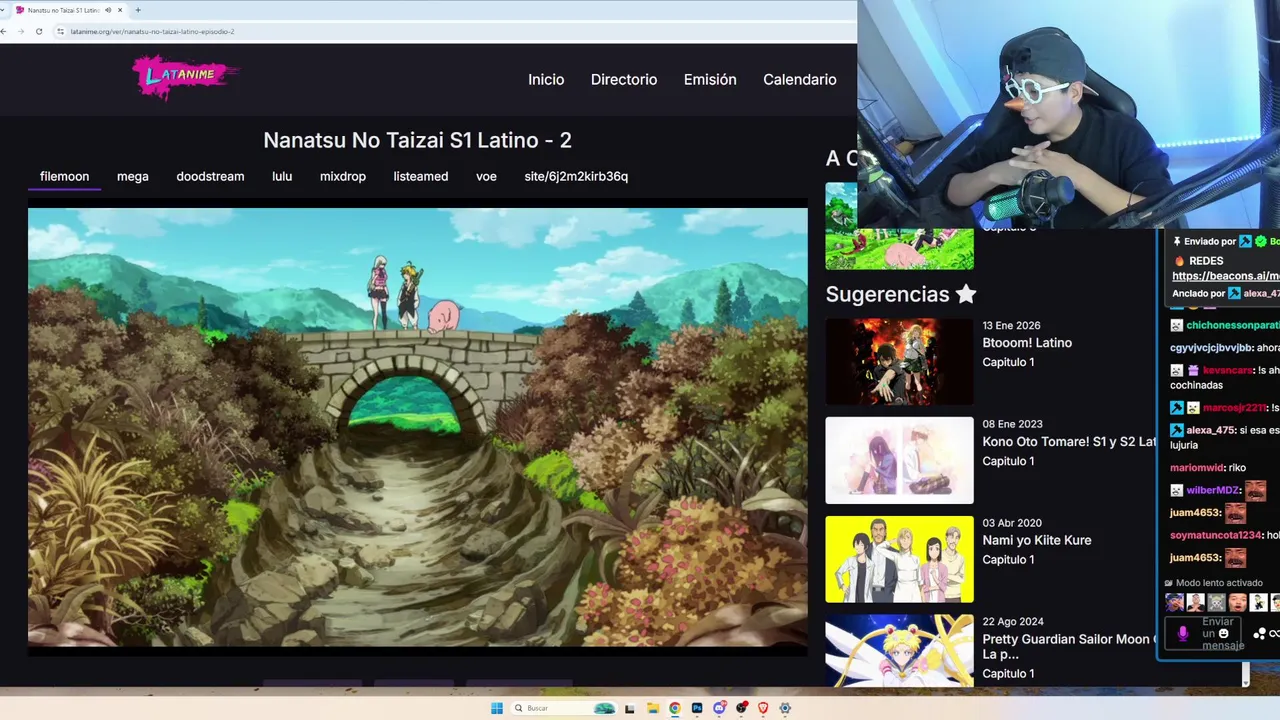1280x720 pixels.
Task: Select the voe server tab
Action: pos(486,176)
